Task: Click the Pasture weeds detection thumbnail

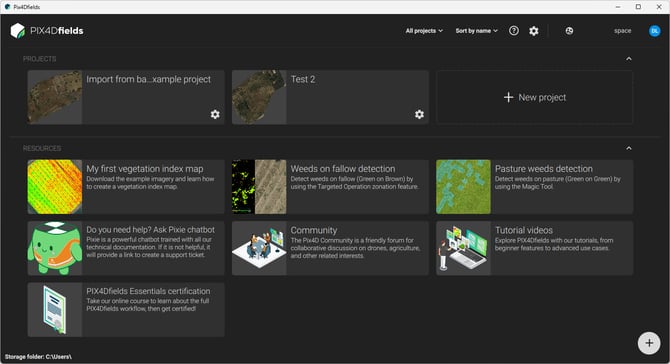Action: coord(463,187)
